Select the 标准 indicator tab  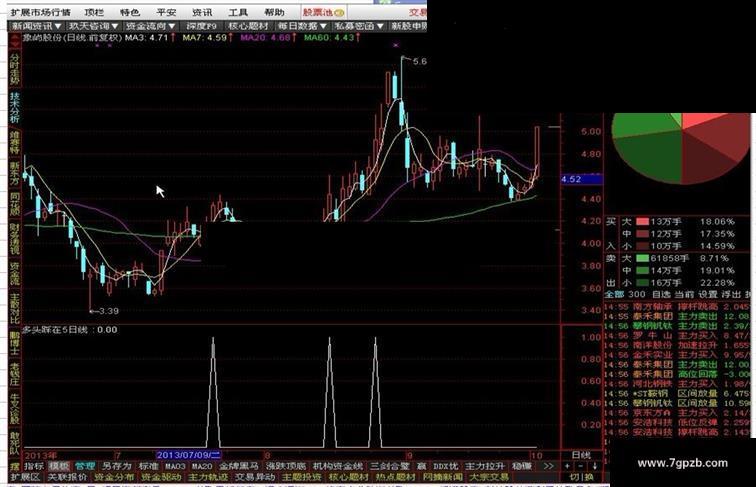tap(148, 466)
